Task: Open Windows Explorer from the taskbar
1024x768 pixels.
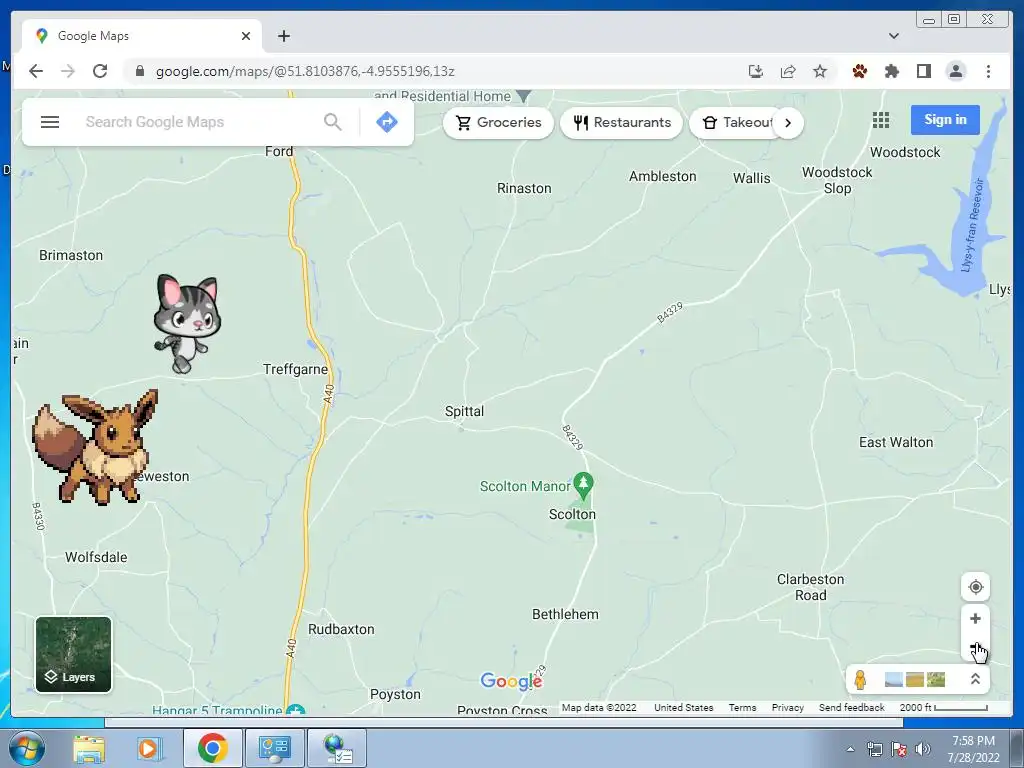Action: tap(89, 748)
